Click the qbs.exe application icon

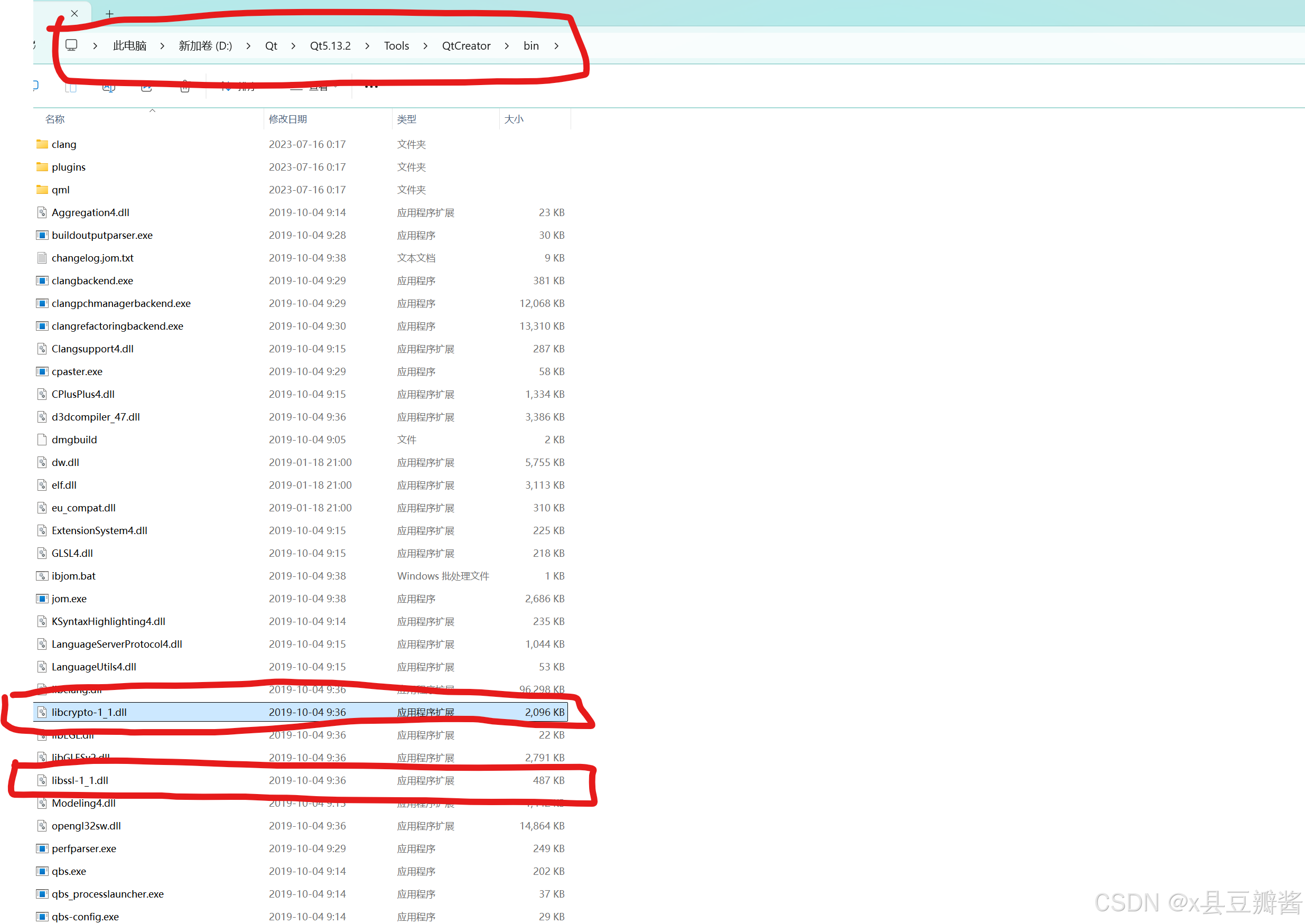tap(42, 871)
